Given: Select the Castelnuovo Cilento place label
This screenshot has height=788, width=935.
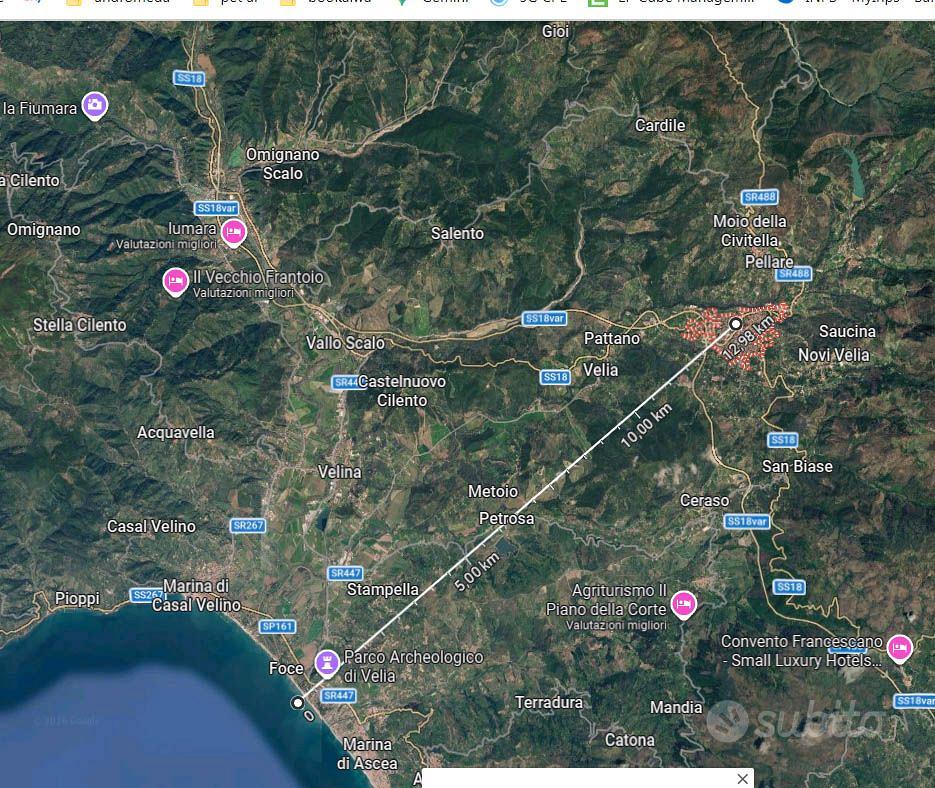Looking at the screenshot, I should click(x=402, y=391).
